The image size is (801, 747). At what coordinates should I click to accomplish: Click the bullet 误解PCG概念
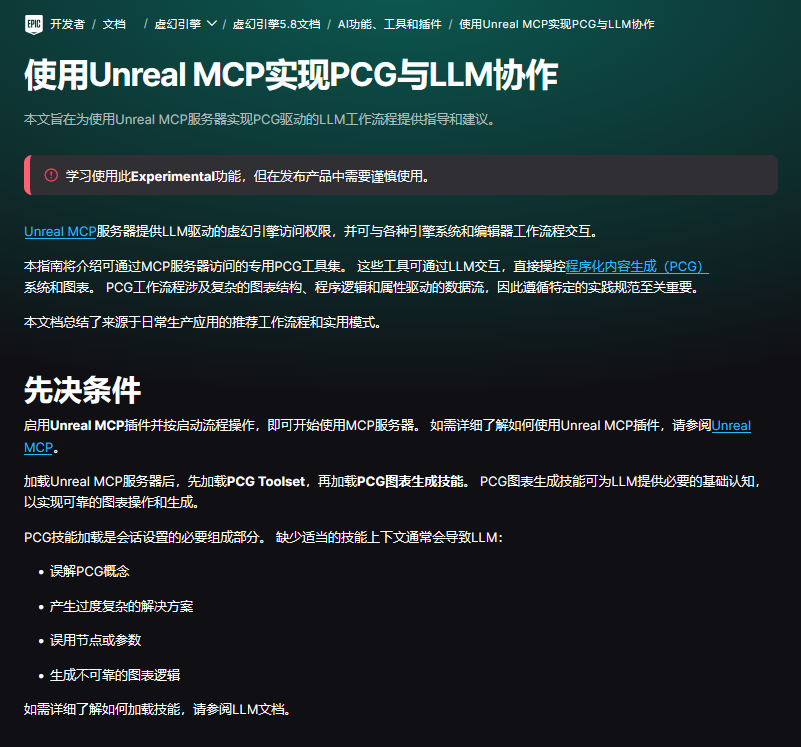tap(89, 571)
